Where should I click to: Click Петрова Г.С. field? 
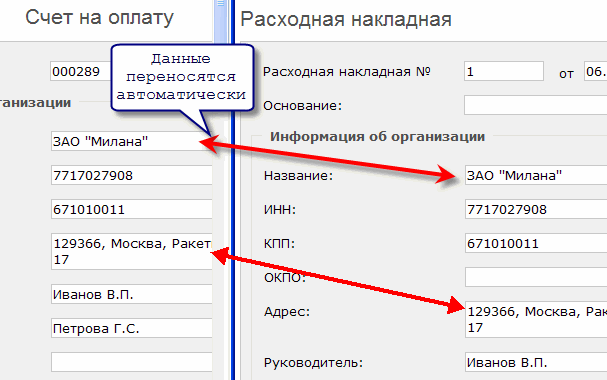click(x=132, y=329)
